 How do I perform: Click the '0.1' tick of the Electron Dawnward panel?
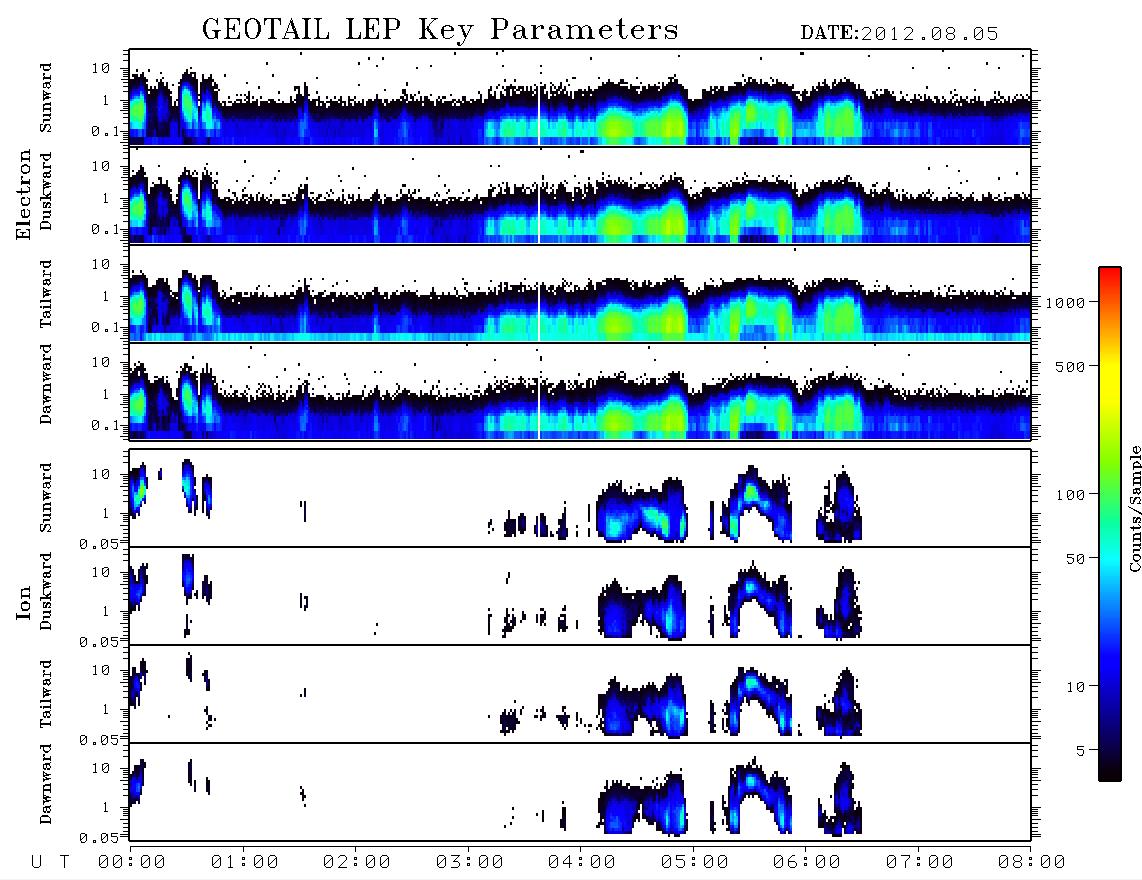[105, 425]
